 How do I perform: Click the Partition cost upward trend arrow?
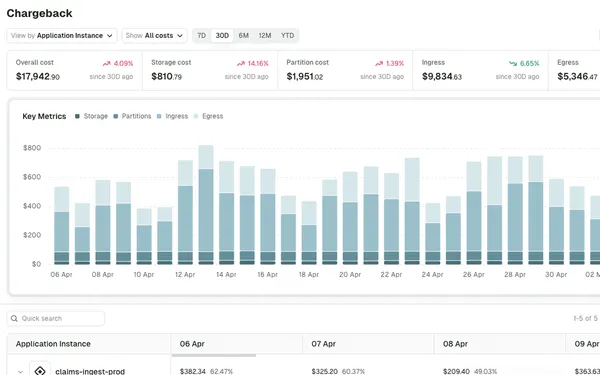tap(379, 64)
